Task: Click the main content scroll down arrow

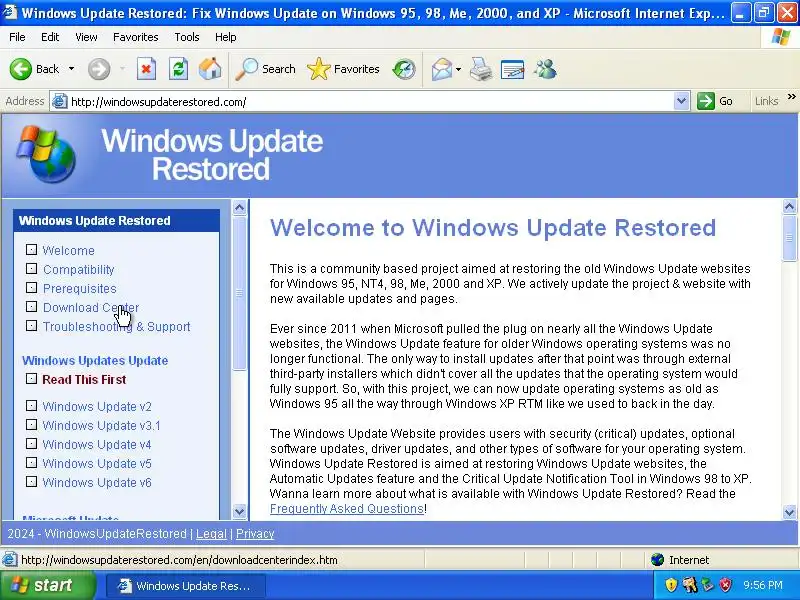Action: pyautogui.click(x=789, y=512)
